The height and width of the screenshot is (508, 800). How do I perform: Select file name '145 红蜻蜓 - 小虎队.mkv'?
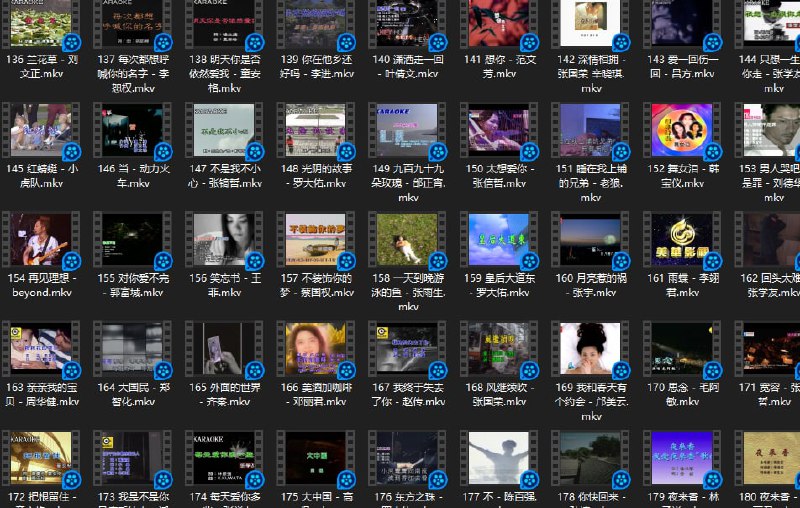click(x=42, y=176)
